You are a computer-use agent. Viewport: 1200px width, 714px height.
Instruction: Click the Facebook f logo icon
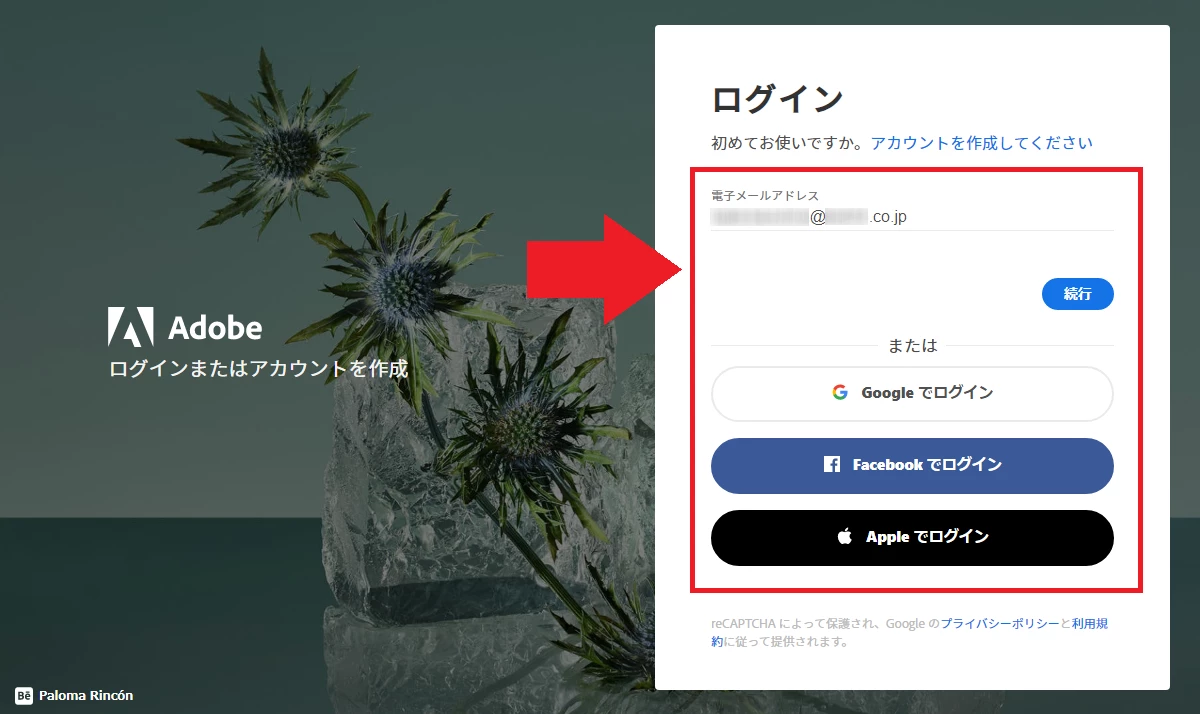(x=831, y=465)
